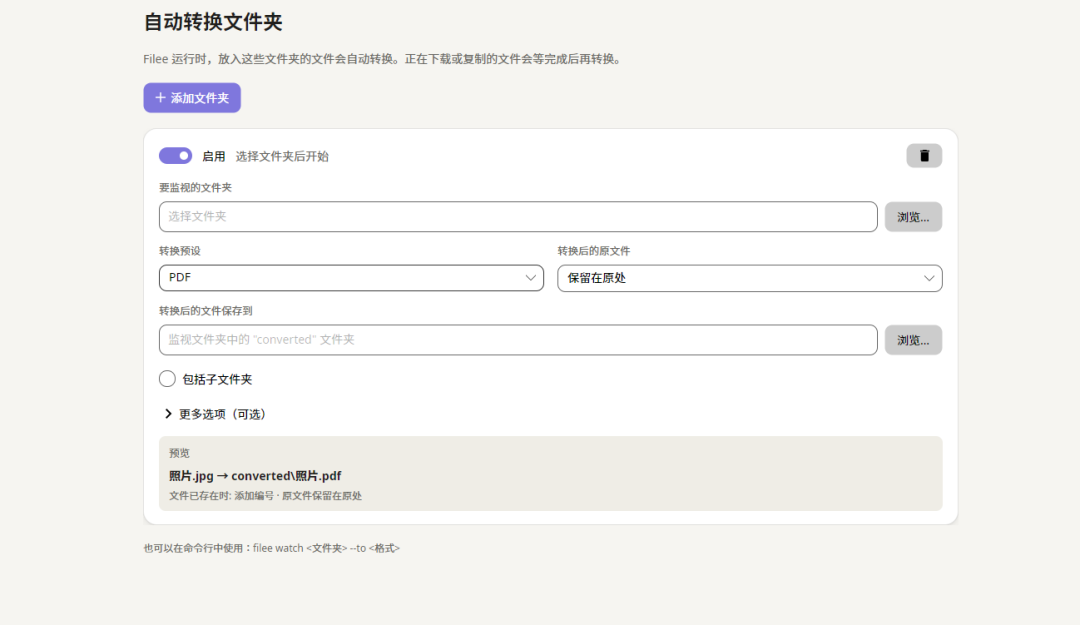Click the converted output folder input field
The image size is (1080, 625).
click(518, 340)
